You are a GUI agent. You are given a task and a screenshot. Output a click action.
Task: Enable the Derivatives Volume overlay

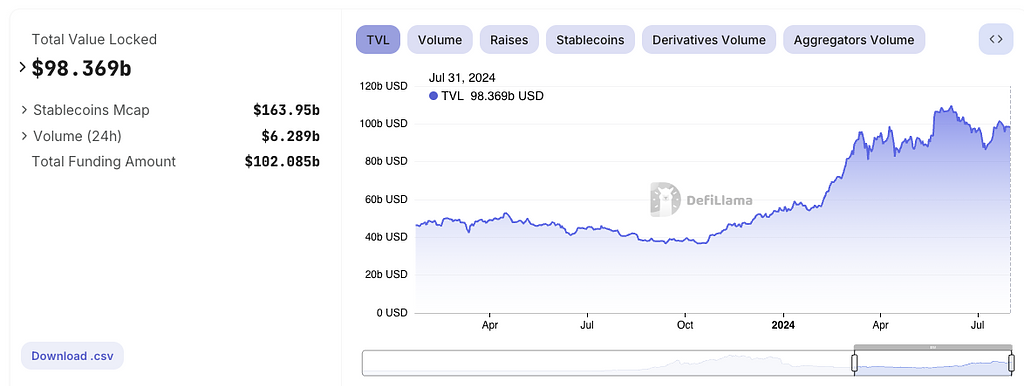pyautogui.click(x=709, y=39)
